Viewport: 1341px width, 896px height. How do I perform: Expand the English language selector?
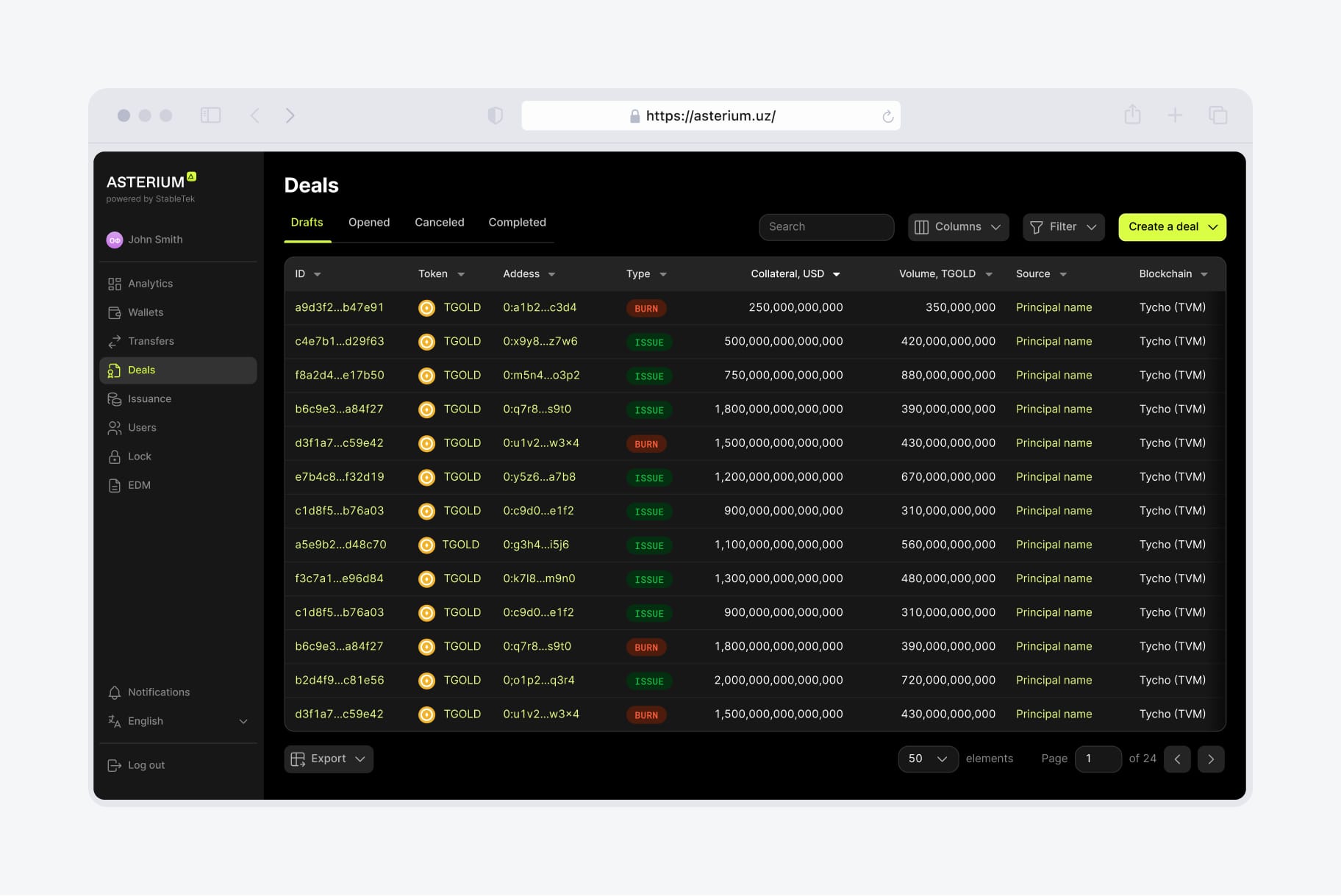coord(243,722)
